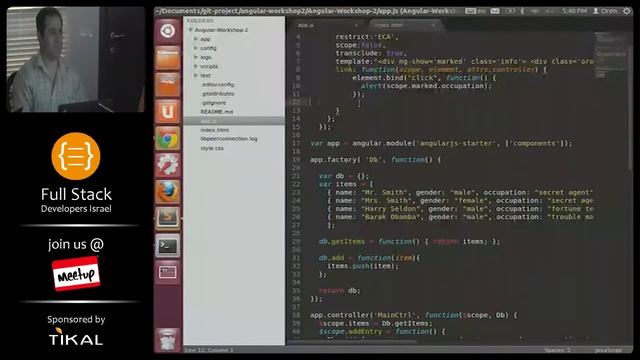Open .editorconfig in the sidebar
Viewport: 640px width, 360px height.
pyautogui.click(x=217, y=84)
